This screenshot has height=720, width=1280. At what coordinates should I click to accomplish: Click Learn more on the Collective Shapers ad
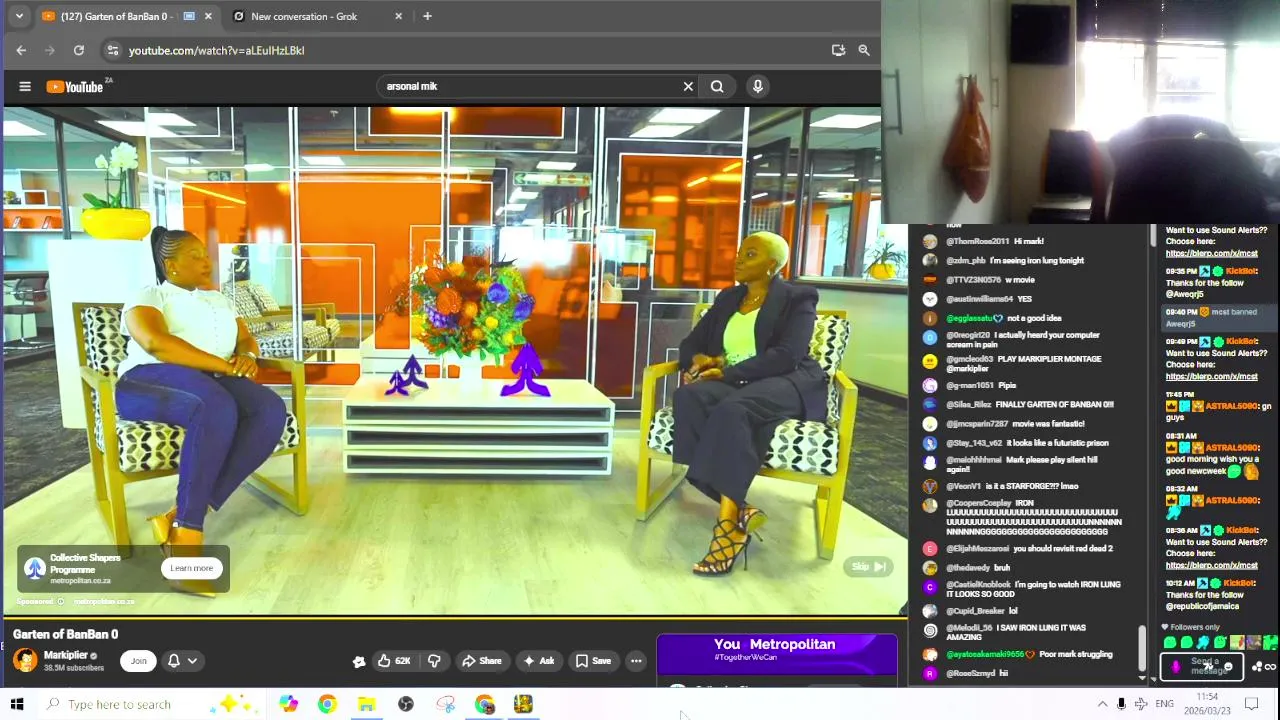pos(191,568)
